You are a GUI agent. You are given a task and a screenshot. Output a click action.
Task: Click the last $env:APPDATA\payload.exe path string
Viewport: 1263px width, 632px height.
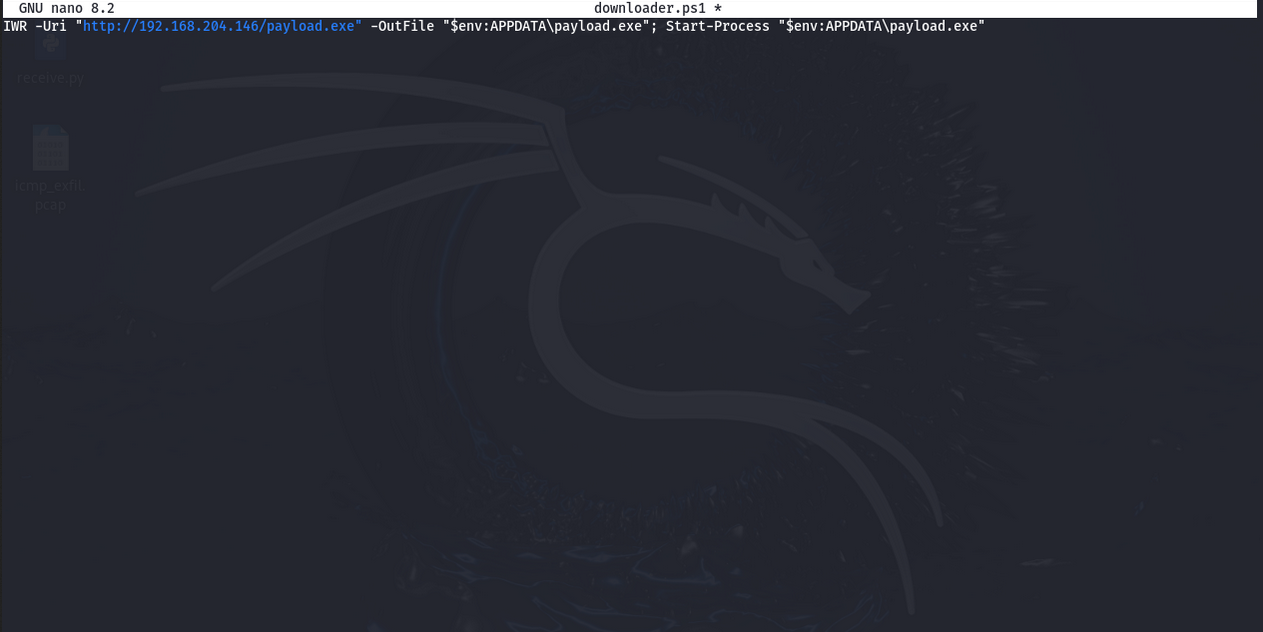(x=882, y=26)
